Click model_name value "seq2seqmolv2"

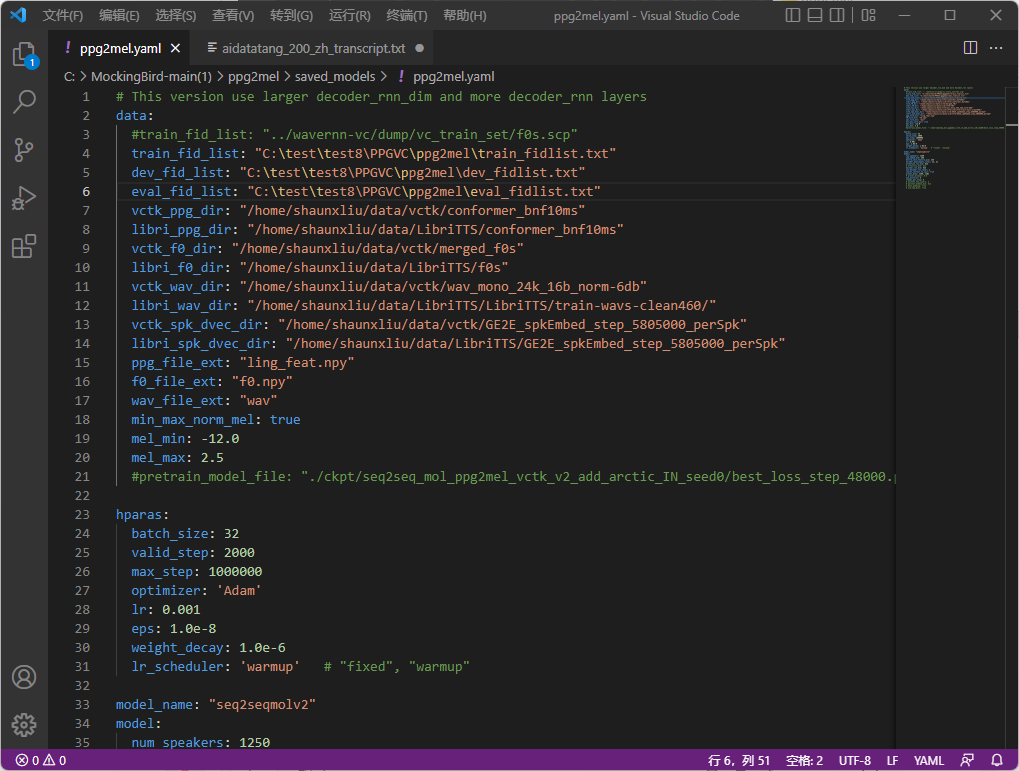tap(262, 704)
